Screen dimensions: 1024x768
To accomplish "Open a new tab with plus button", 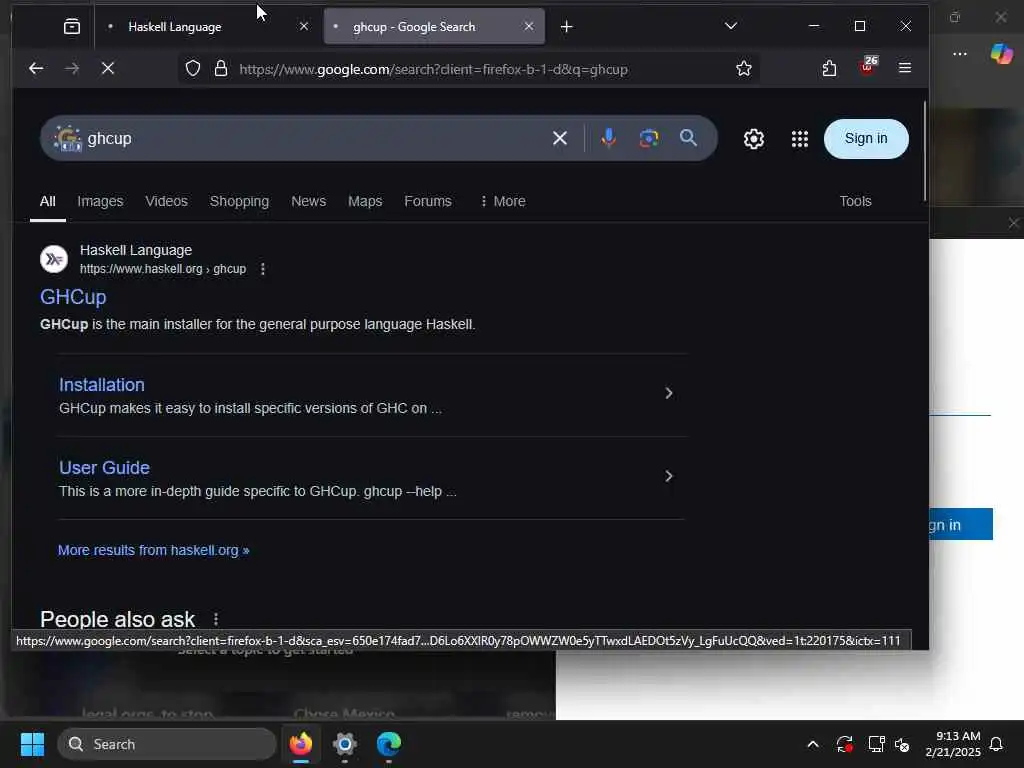I will pos(566,27).
